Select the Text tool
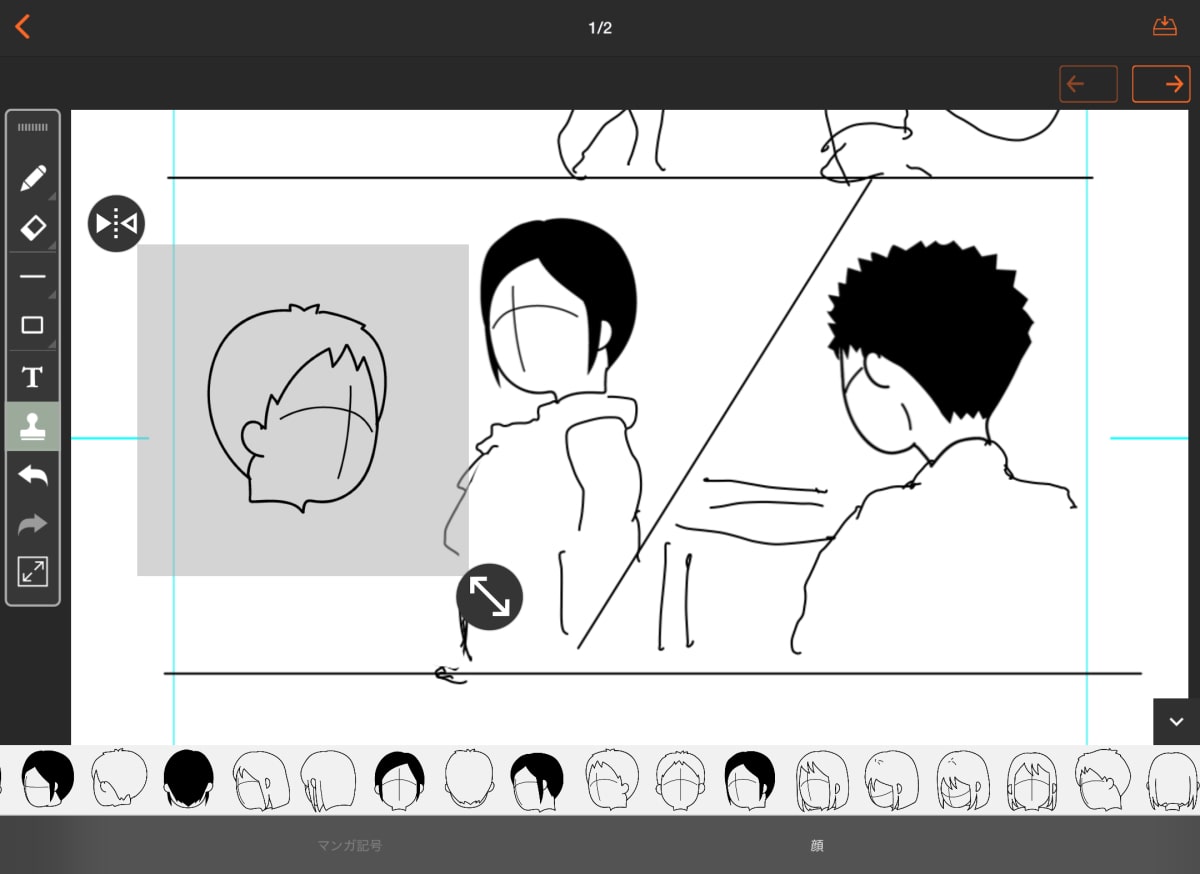 33,376
